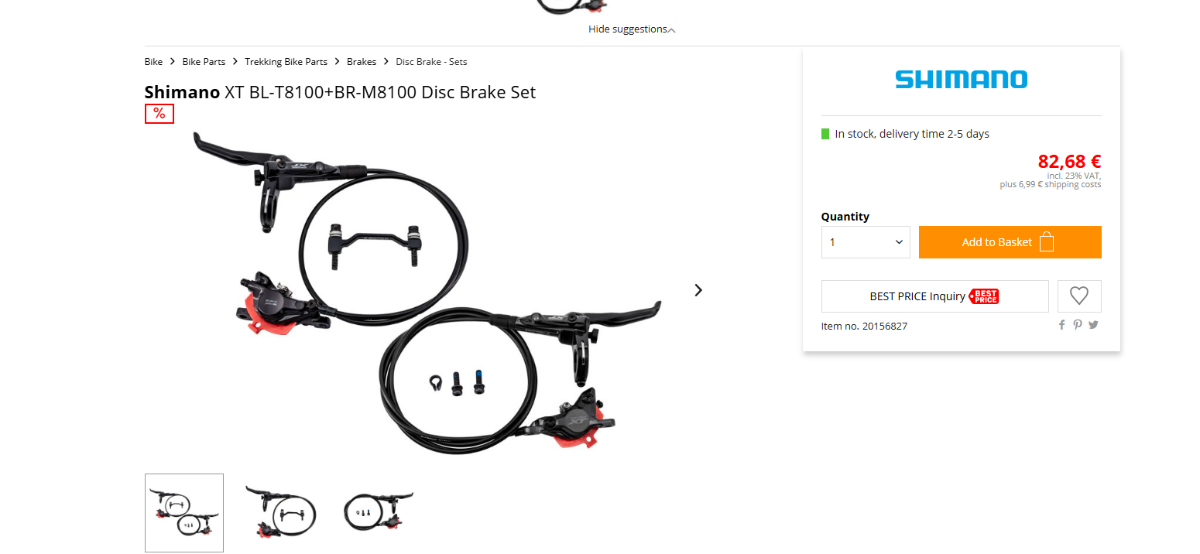Go to Disc Brake - Sets breadcrumb
This screenshot has width=1200, height=554.
pyautogui.click(x=431, y=62)
